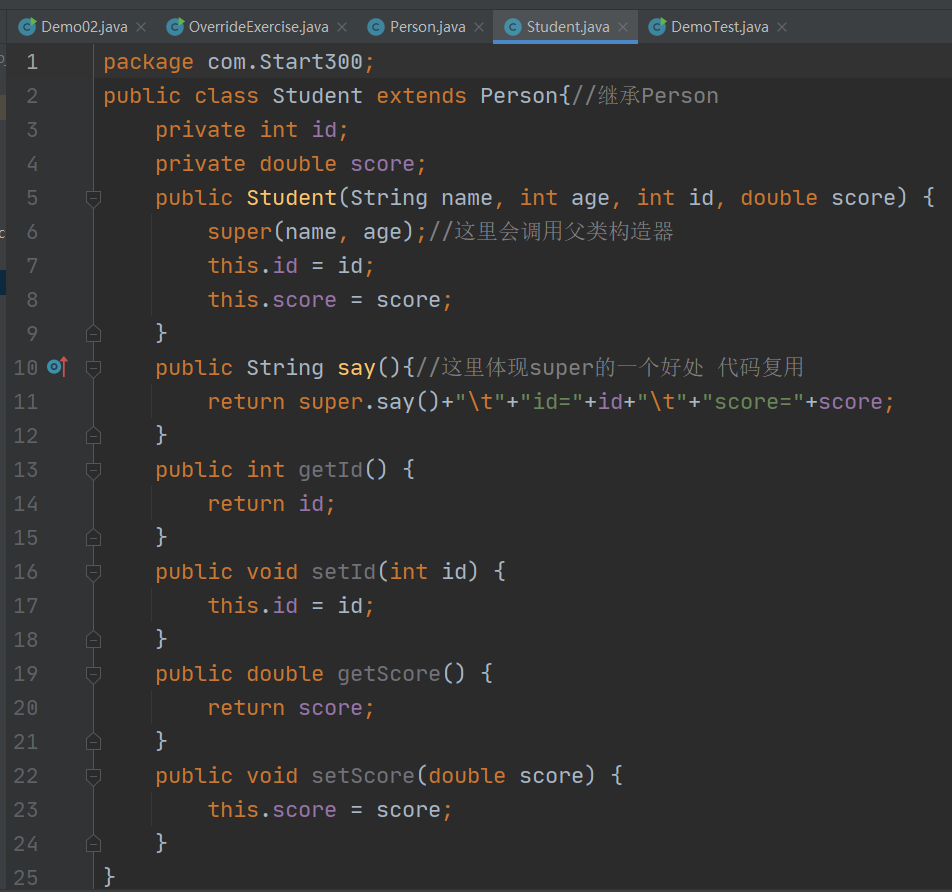Click the OverrideExercise.java class file icon
The image size is (952, 892).
(x=175, y=27)
